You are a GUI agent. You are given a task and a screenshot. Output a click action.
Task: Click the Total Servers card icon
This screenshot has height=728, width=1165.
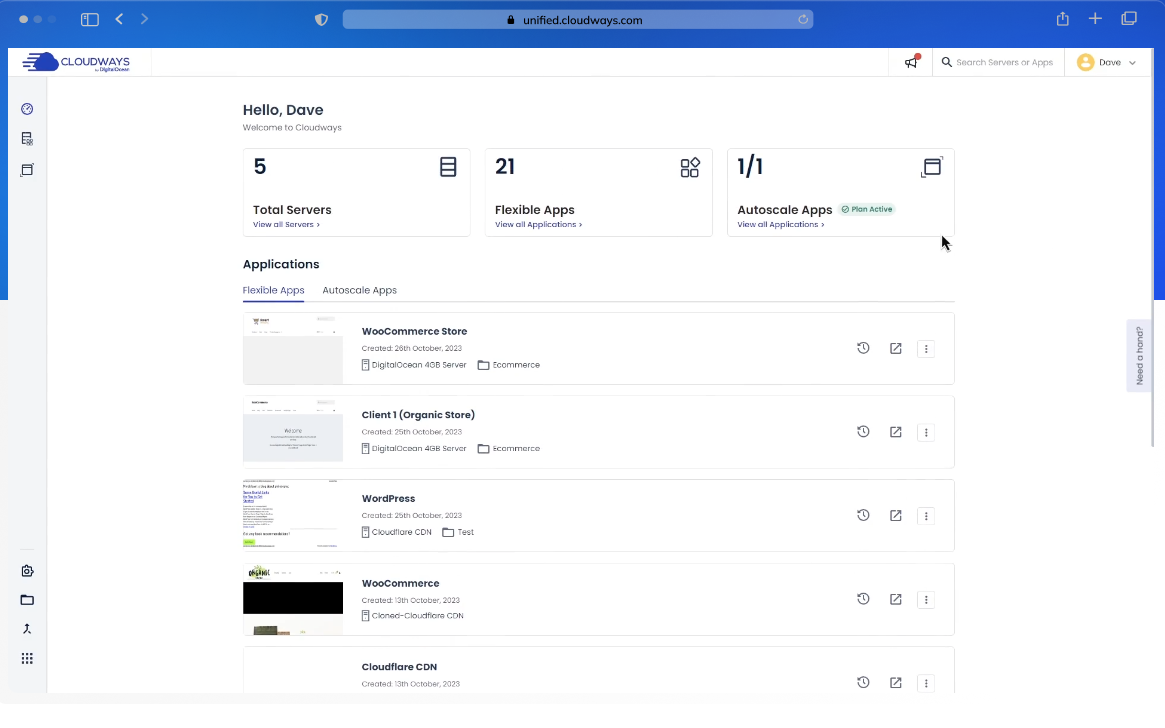click(x=448, y=167)
